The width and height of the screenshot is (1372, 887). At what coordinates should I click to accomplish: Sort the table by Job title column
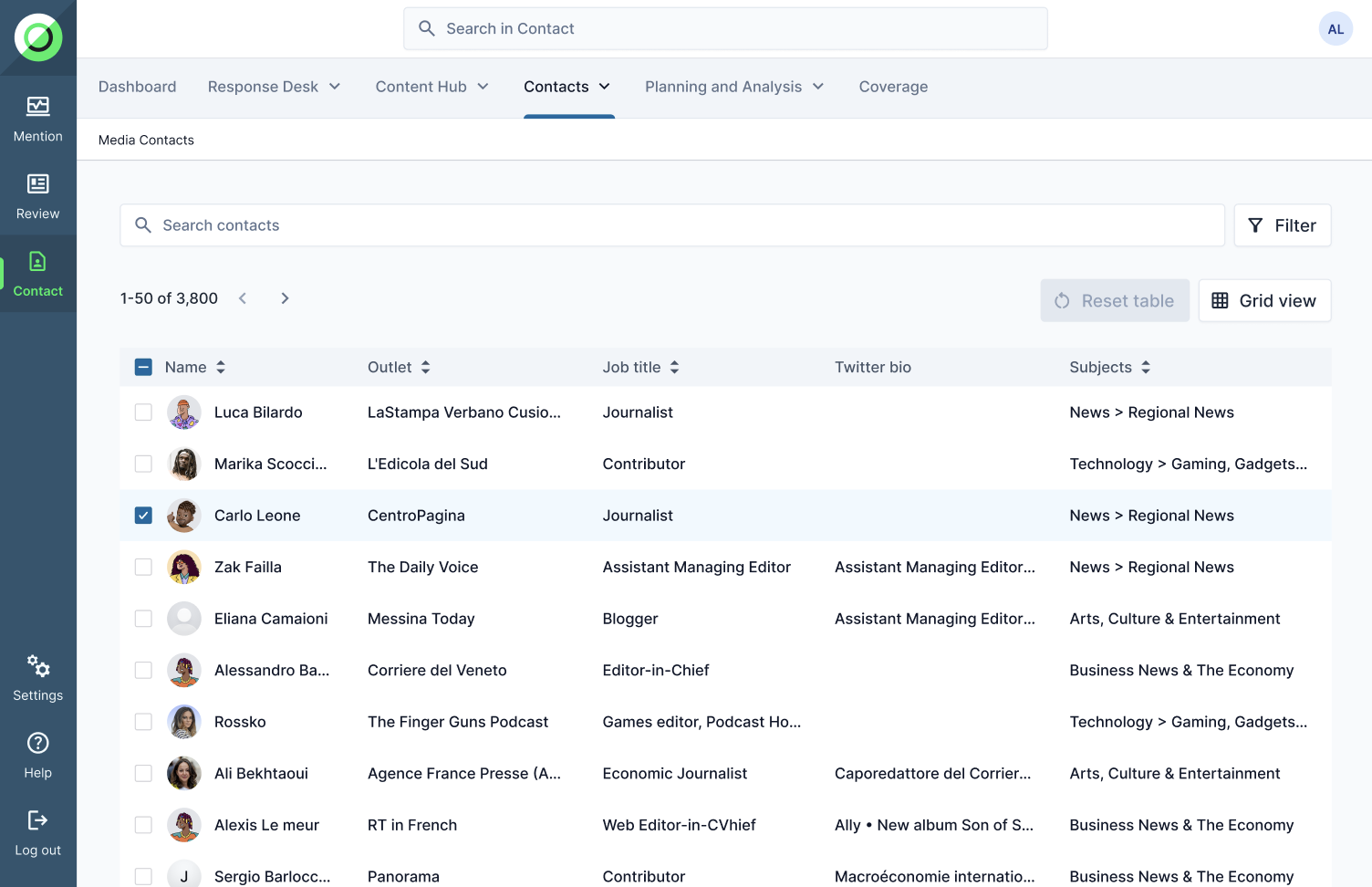(x=675, y=367)
